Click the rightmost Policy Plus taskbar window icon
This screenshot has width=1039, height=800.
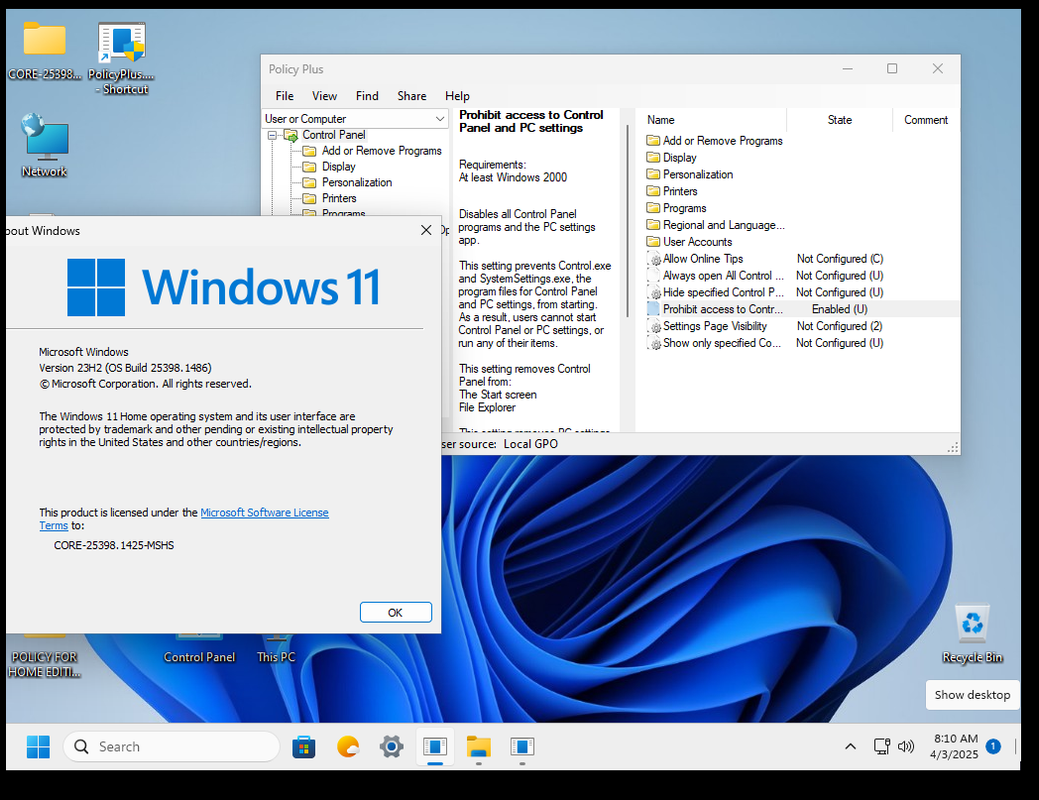(522, 747)
